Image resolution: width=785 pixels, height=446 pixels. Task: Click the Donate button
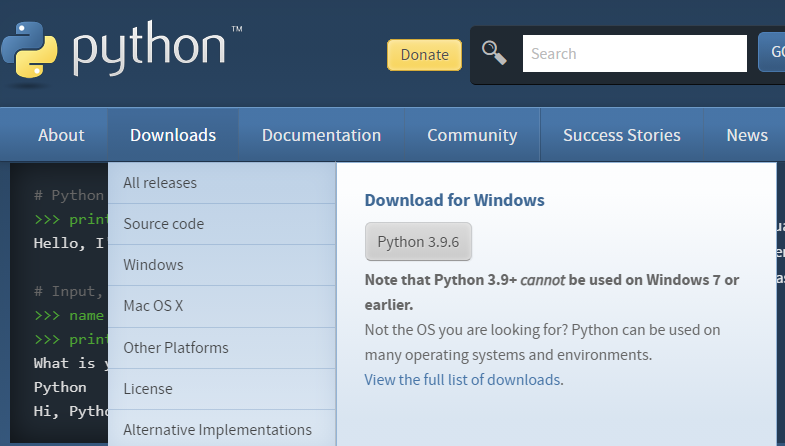coord(425,55)
